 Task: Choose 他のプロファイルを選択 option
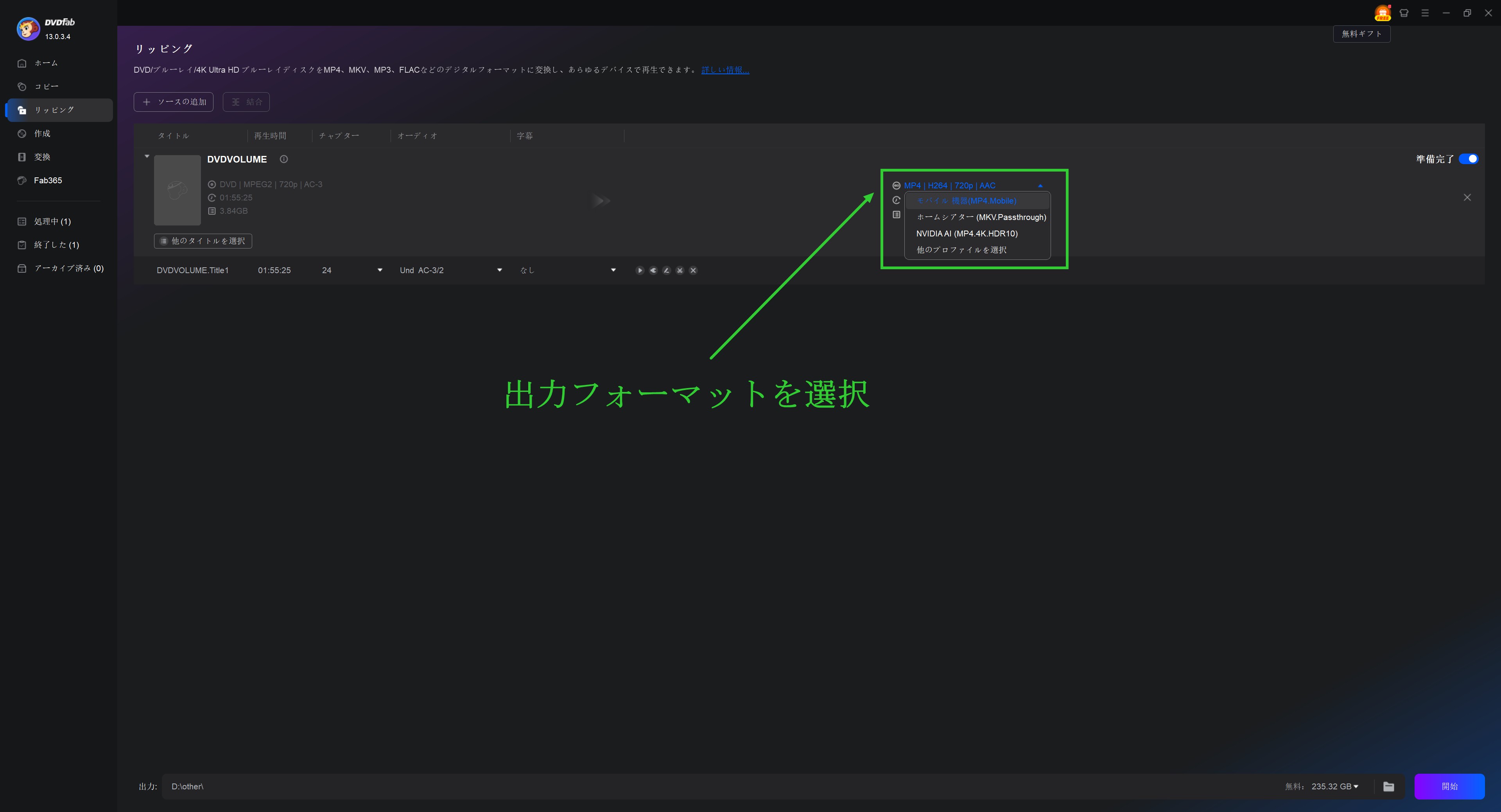pyautogui.click(x=978, y=250)
